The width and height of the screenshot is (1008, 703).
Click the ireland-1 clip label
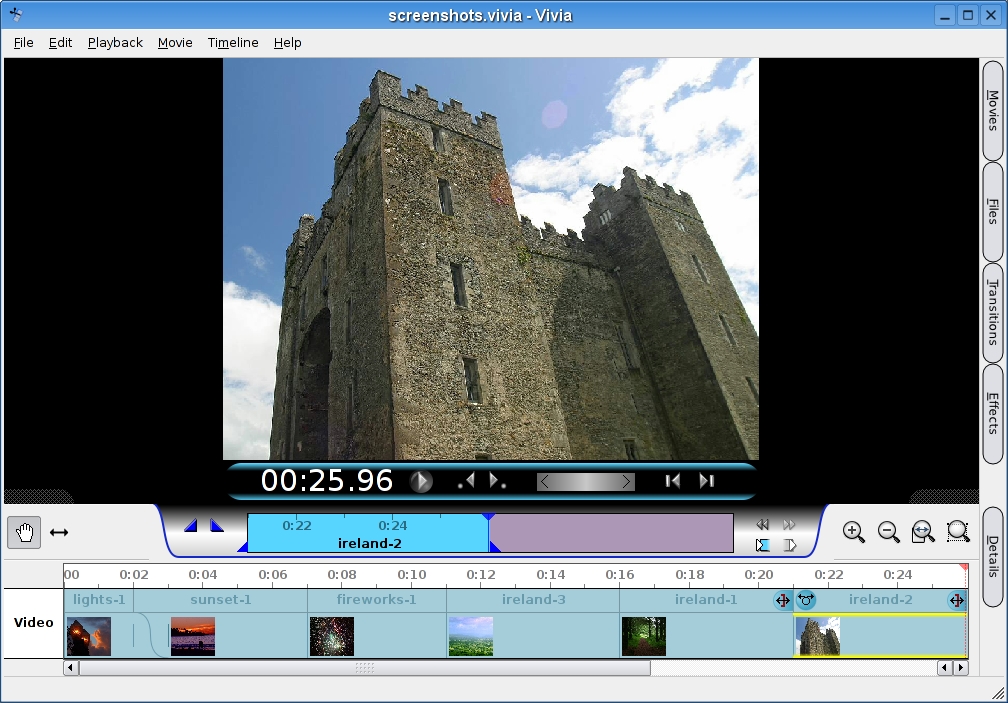(706, 600)
